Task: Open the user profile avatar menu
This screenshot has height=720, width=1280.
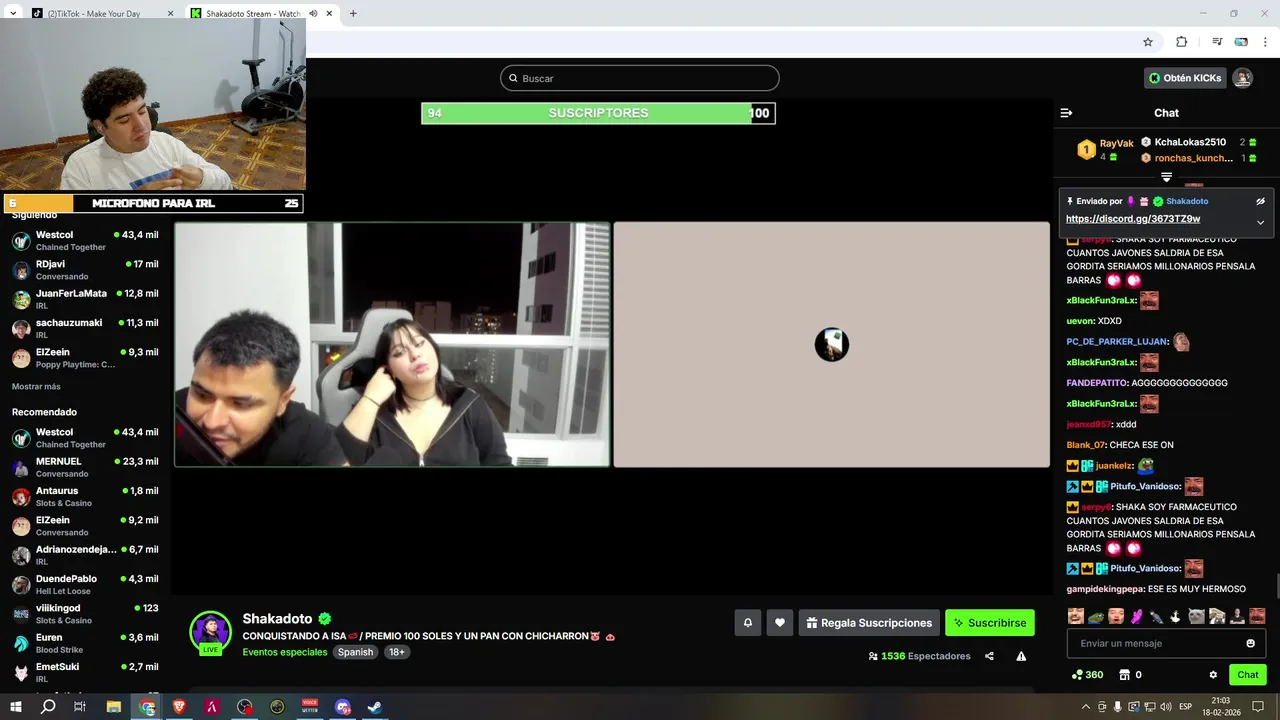Action: coord(1242,78)
